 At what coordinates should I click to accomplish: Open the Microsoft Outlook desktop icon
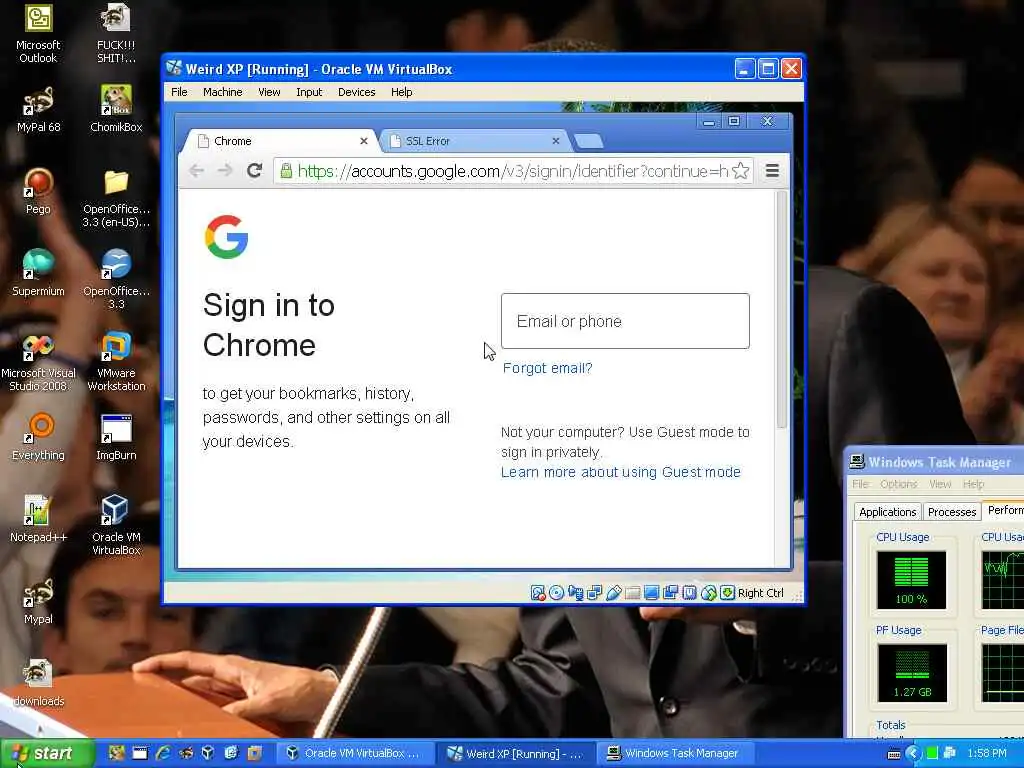click(38, 33)
